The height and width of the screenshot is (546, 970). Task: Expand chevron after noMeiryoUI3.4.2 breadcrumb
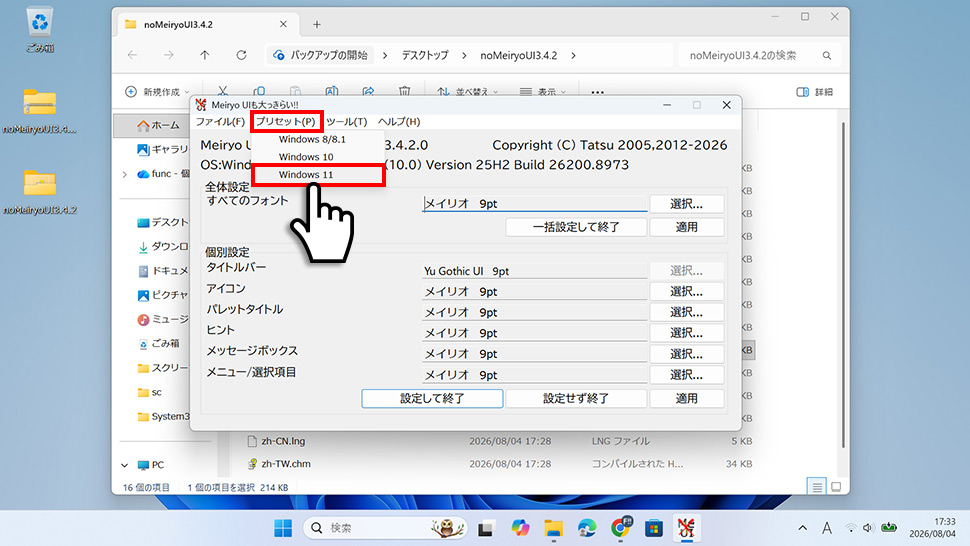click(x=573, y=55)
